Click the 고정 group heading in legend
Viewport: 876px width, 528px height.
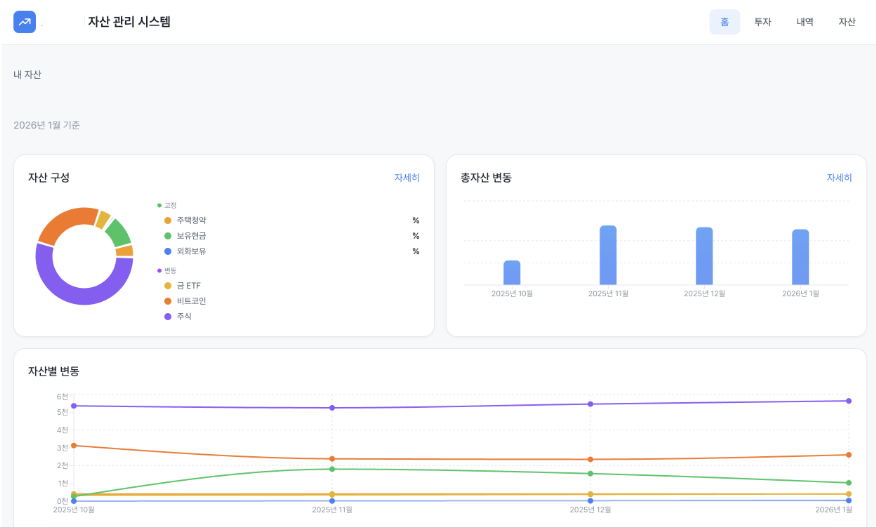[x=170, y=206]
